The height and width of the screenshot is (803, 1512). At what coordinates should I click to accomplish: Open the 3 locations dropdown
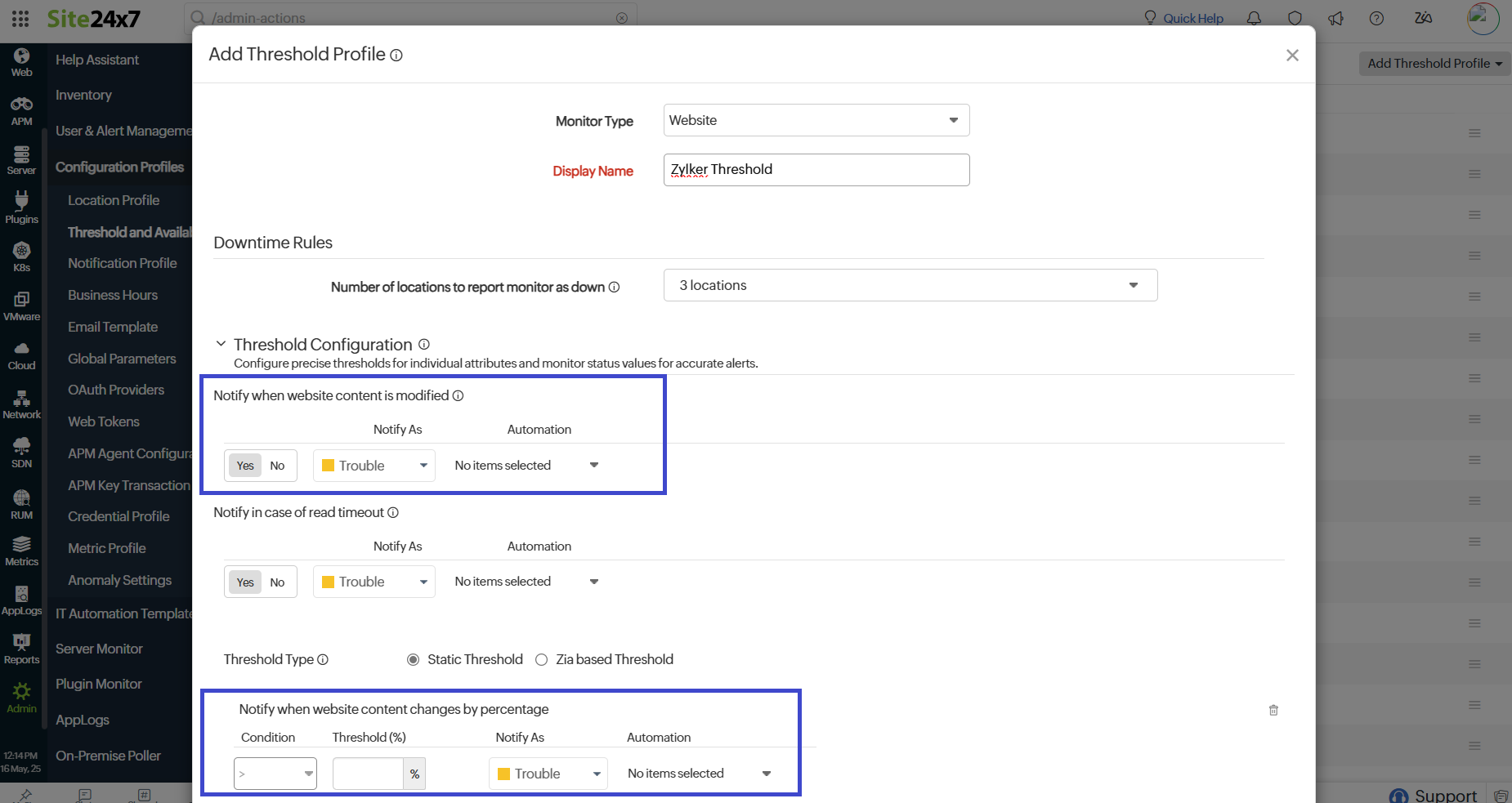910,285
